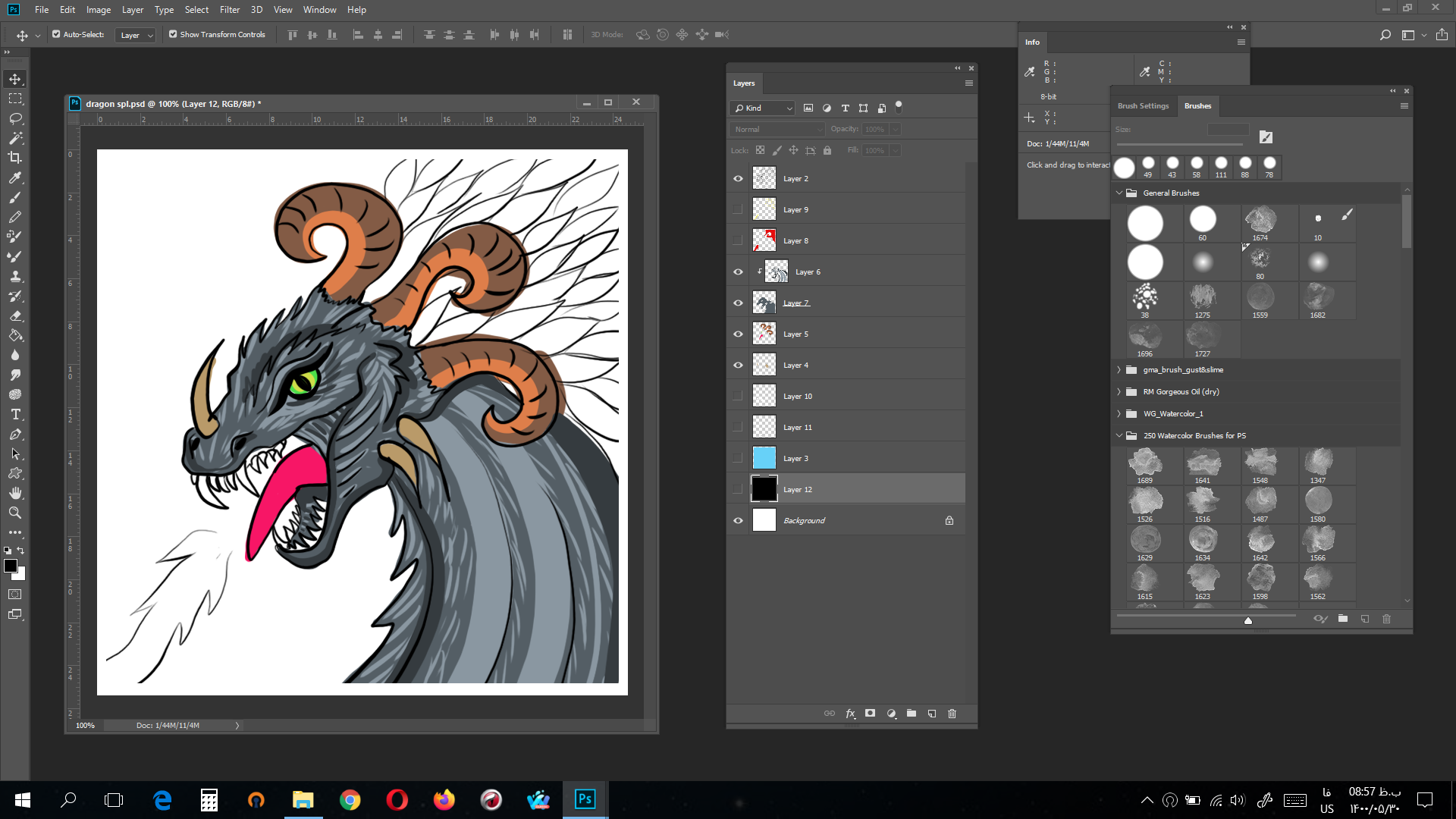Image resolution: width=1456 pixels, height=819 pixels.
Task: Select Layer 11 in Layers panel
Action: click(x=857, y=427)
